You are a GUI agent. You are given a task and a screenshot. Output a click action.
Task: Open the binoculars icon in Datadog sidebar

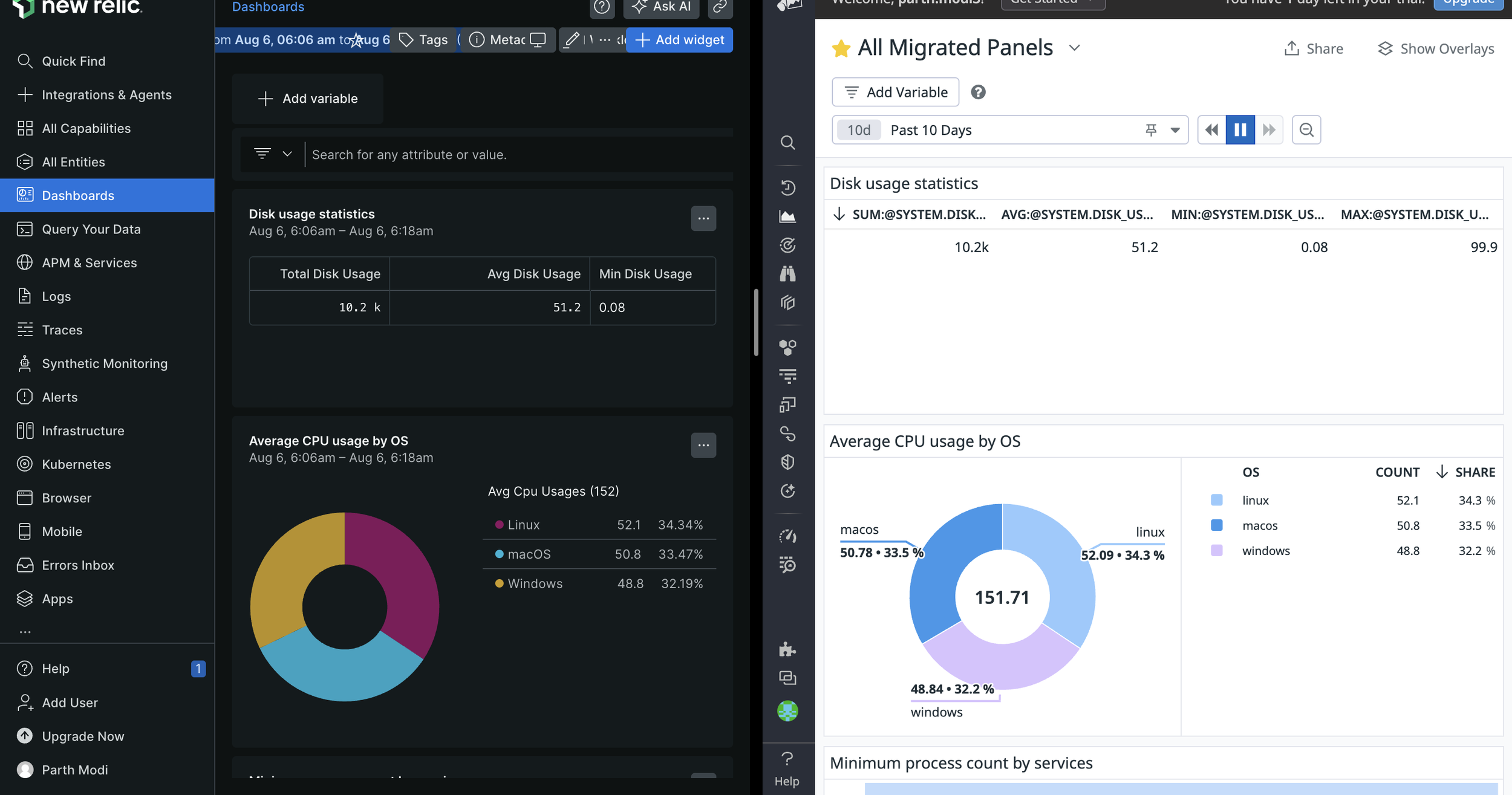787,274
